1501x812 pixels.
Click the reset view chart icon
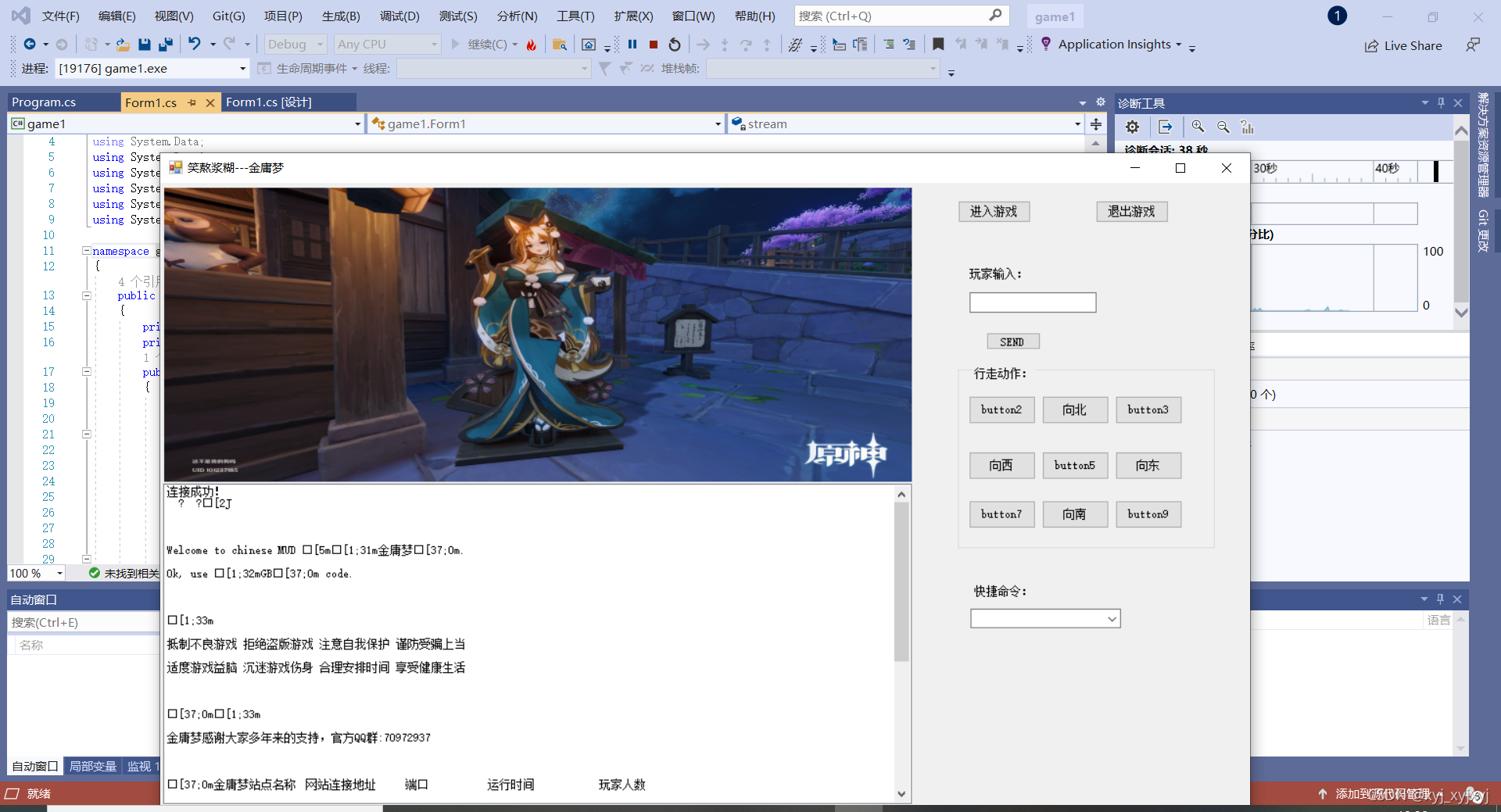(1248, 127)
